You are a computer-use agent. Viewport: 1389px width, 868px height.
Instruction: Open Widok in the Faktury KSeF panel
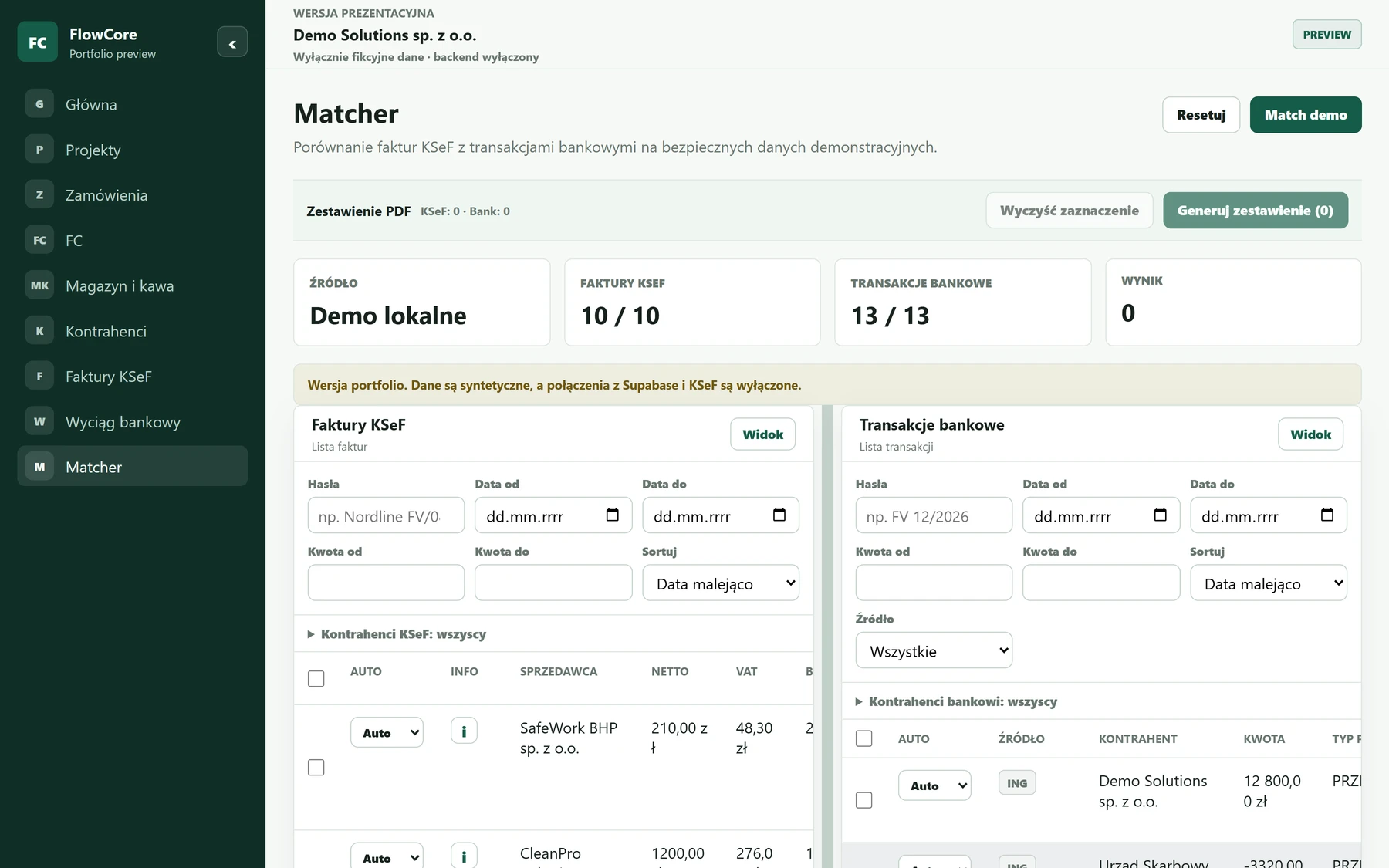(x=763, y=434)
